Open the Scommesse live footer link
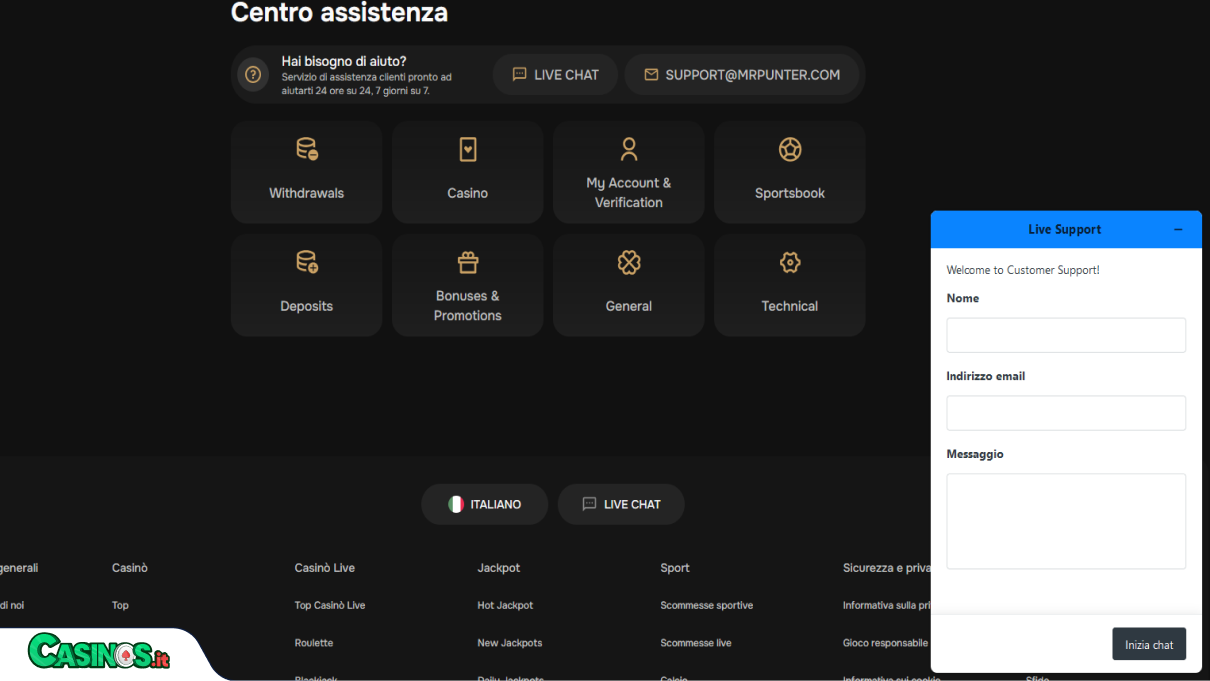The image size is (1210, 681). 696,643
